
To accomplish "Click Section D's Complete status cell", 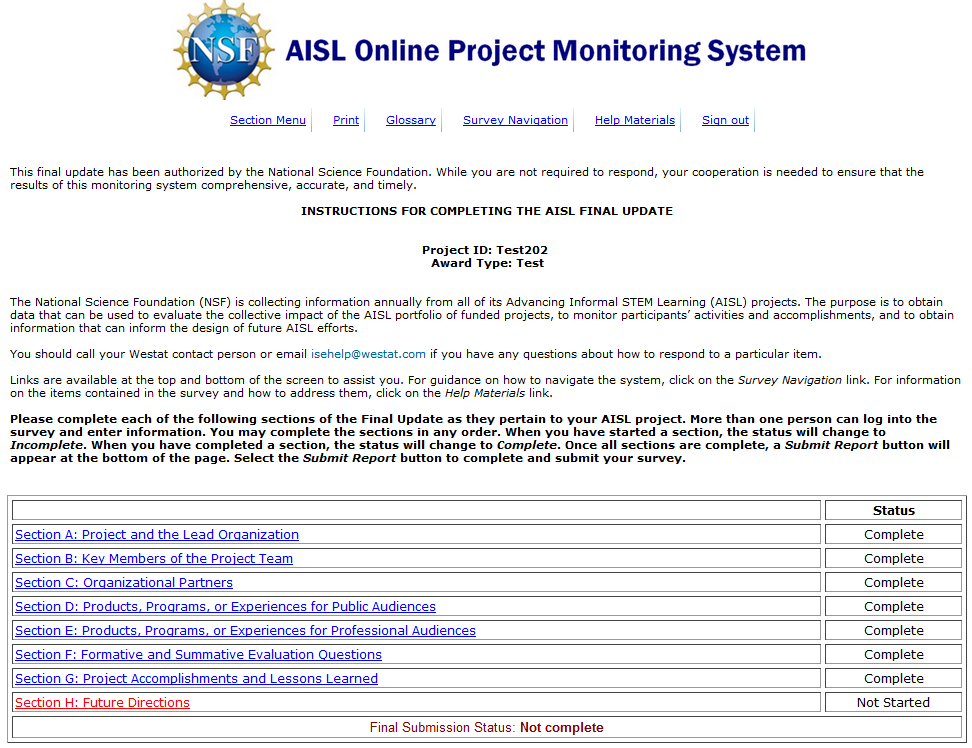I will 893,606.
